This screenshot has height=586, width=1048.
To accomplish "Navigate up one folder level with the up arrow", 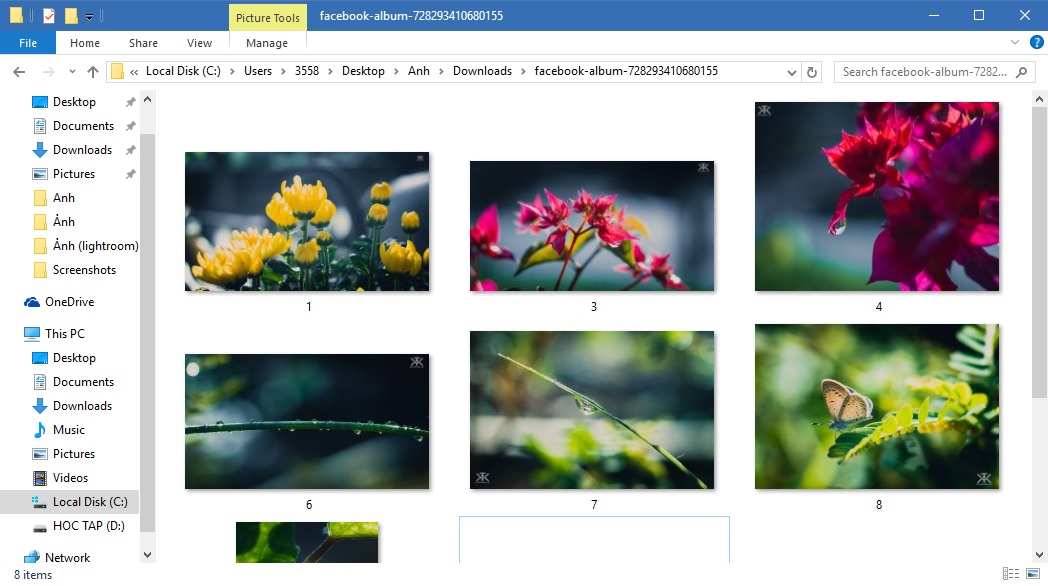I will pyautogui.click(x=92, y=71).
